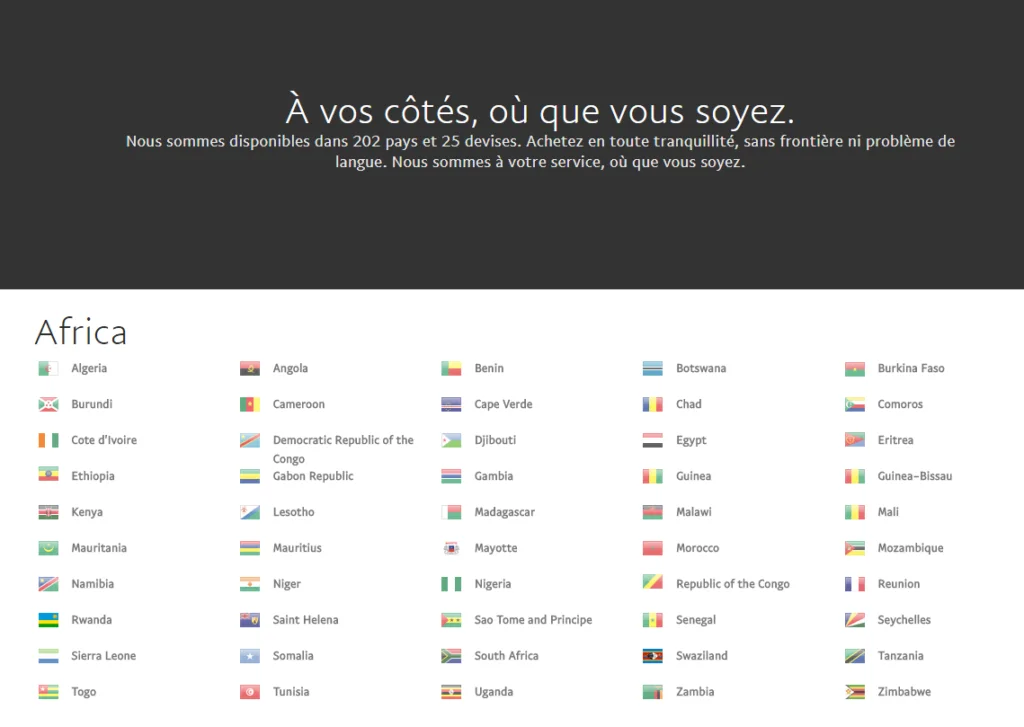Screen dimensions: 1024x727
Task: Click the Africa section heading
Action: tap(81, 332)
